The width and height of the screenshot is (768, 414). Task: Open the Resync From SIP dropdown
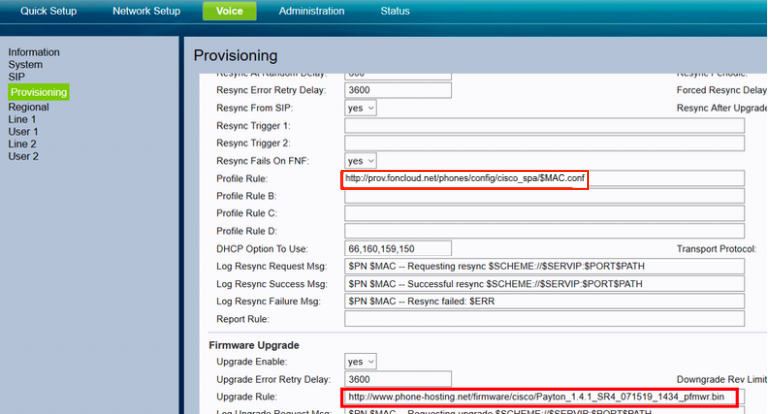360,108
